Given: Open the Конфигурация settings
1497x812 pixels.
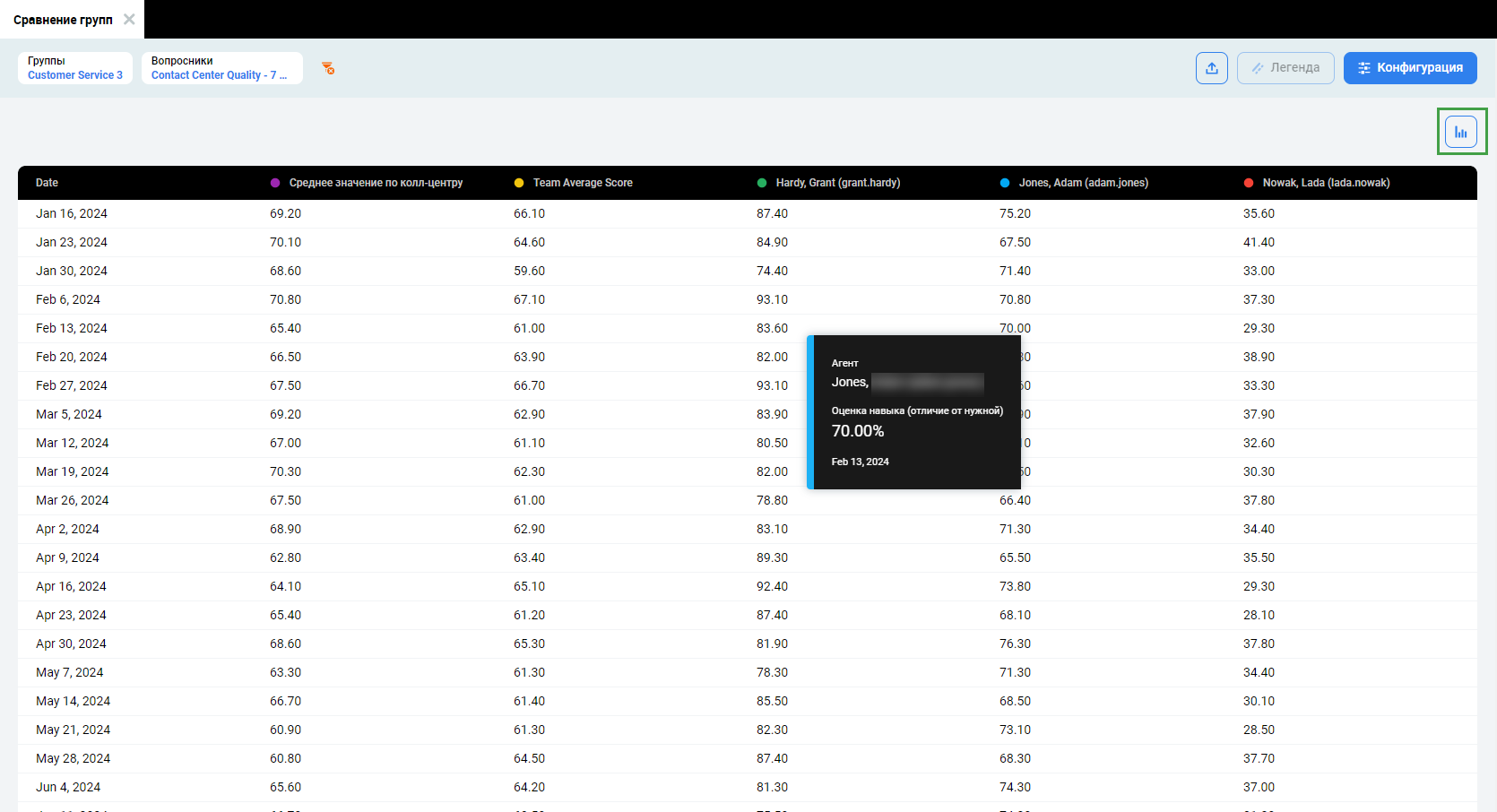Looking at the screenshot, I should [1410, 68].
